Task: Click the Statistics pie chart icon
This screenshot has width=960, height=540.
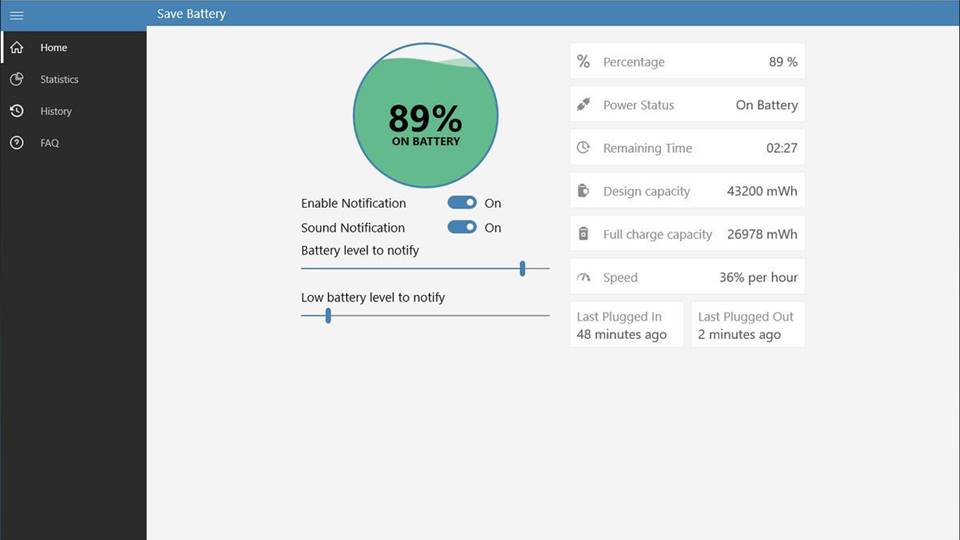Action: pos(16,79)
